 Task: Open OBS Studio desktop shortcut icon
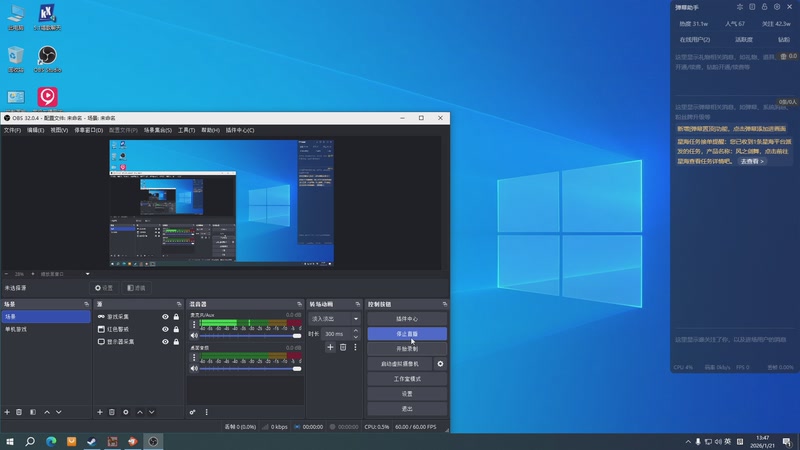point(47,59)
